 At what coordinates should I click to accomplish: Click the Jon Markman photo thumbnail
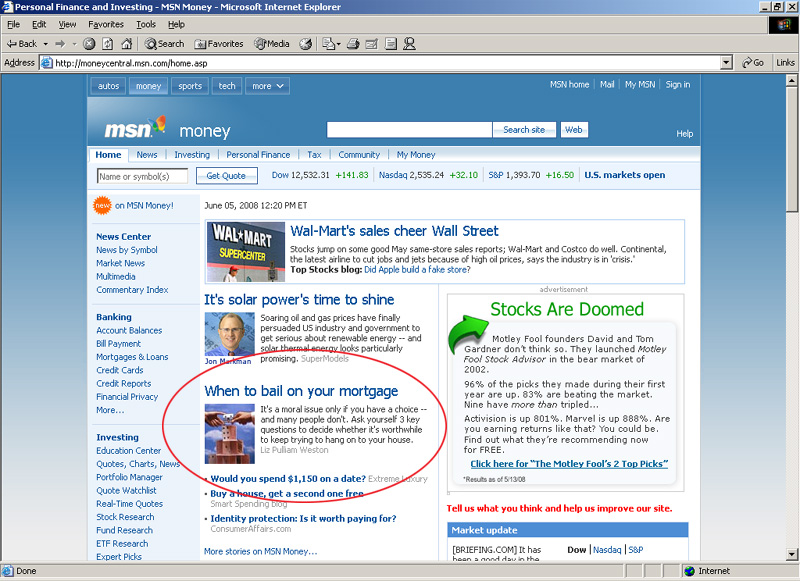click(x=229, y=334)
